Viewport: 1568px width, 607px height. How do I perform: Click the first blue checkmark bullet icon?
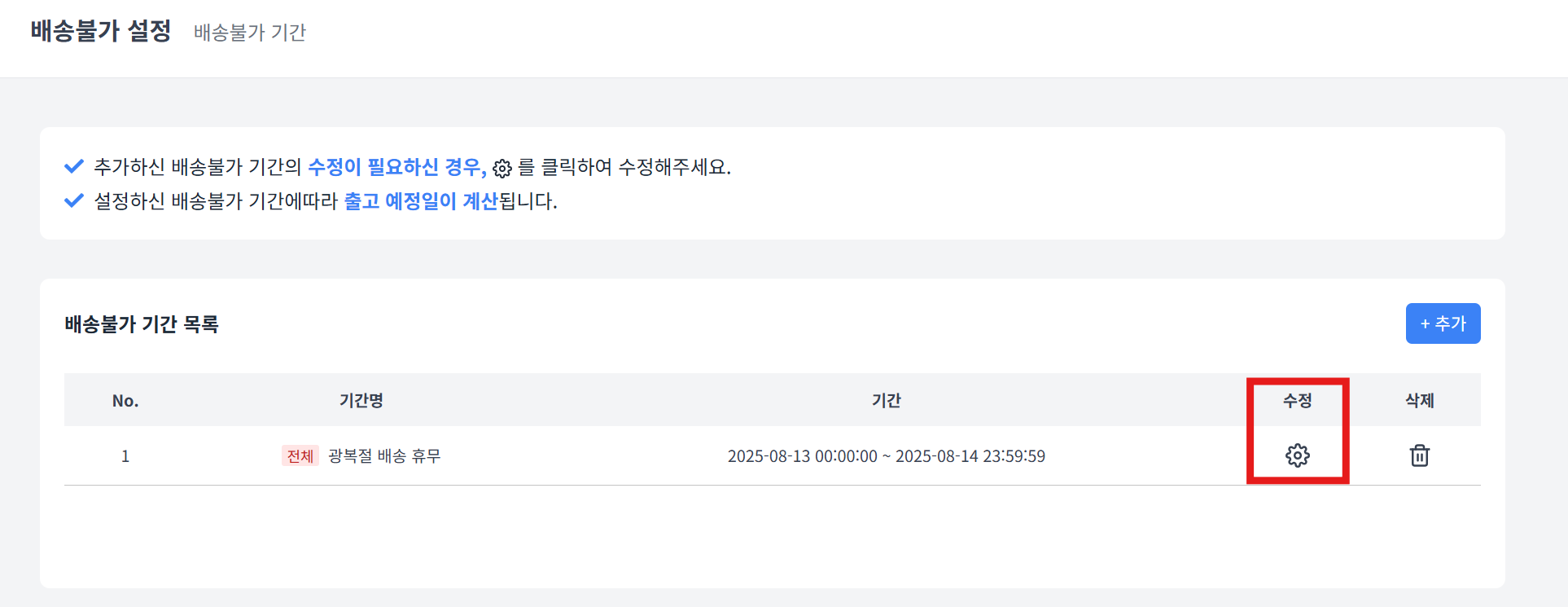tap(74, 167)
